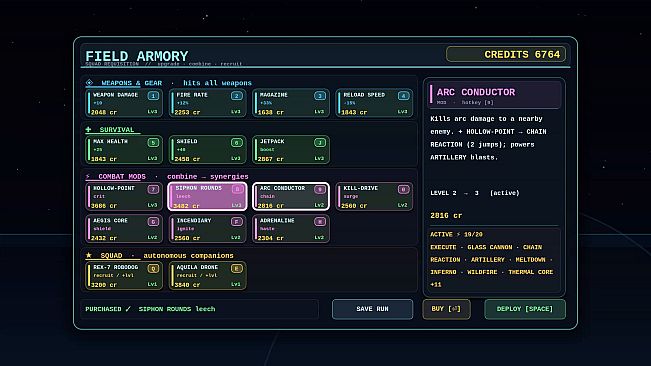The height and width of the screenshot is (366, 651).
Task: Choose the Magazine upgrade card
Action: pos(291,103)
